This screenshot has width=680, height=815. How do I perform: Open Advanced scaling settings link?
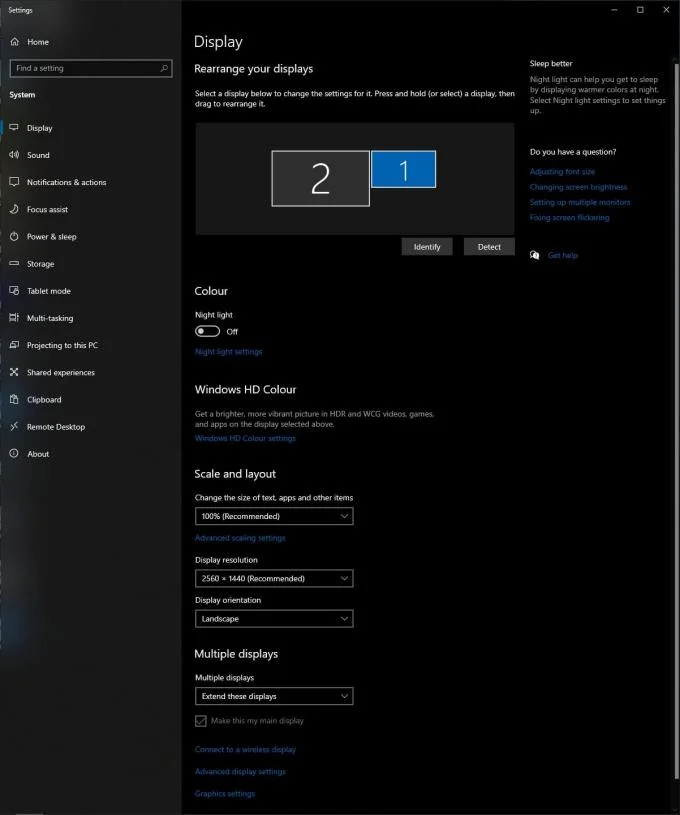(240, 538)
